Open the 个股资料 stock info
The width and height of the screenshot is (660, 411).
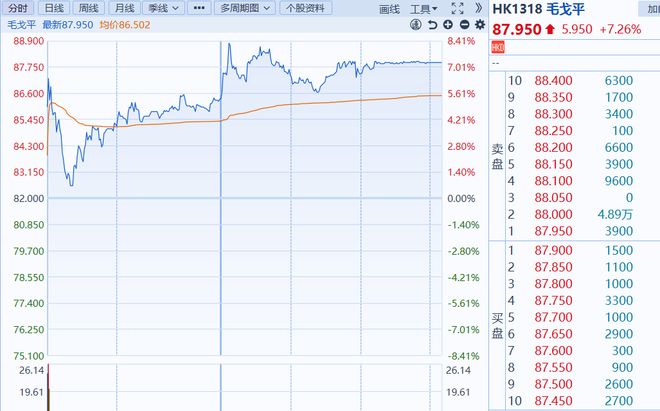click(305, 8)
